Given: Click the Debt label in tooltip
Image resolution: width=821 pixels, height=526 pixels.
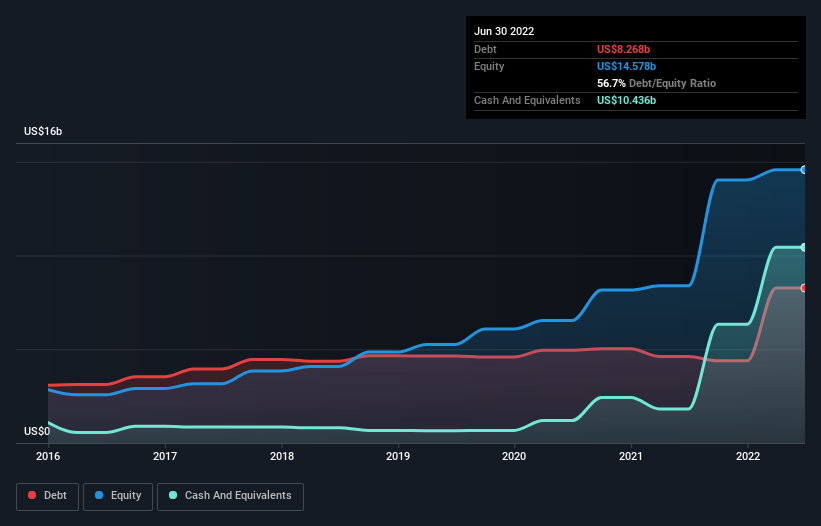Looking at the screenshot, I should [485, 49].
